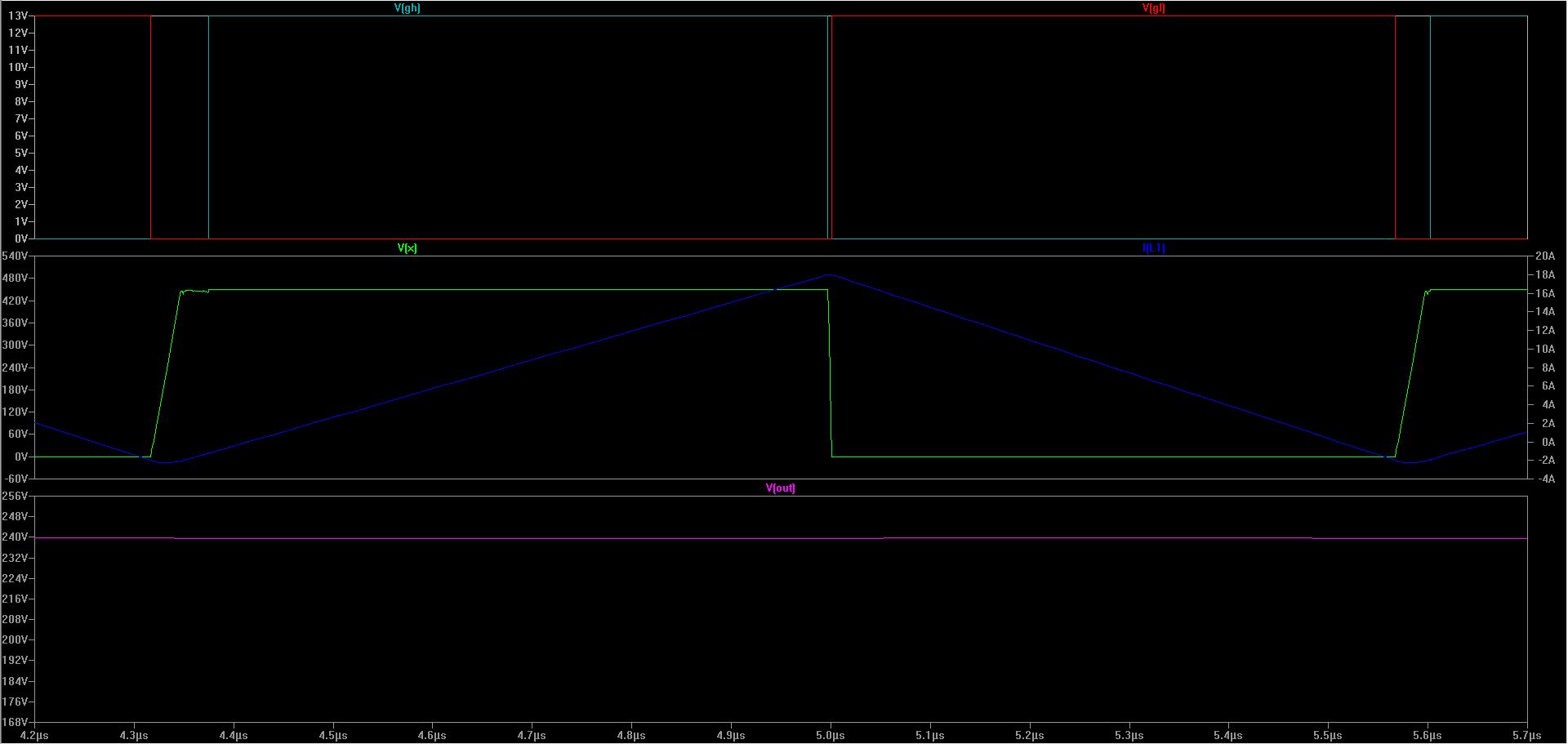Click the 4.6µs label on time axis
This screenshot has width=1568, height=744.
(x=432, y=735)
